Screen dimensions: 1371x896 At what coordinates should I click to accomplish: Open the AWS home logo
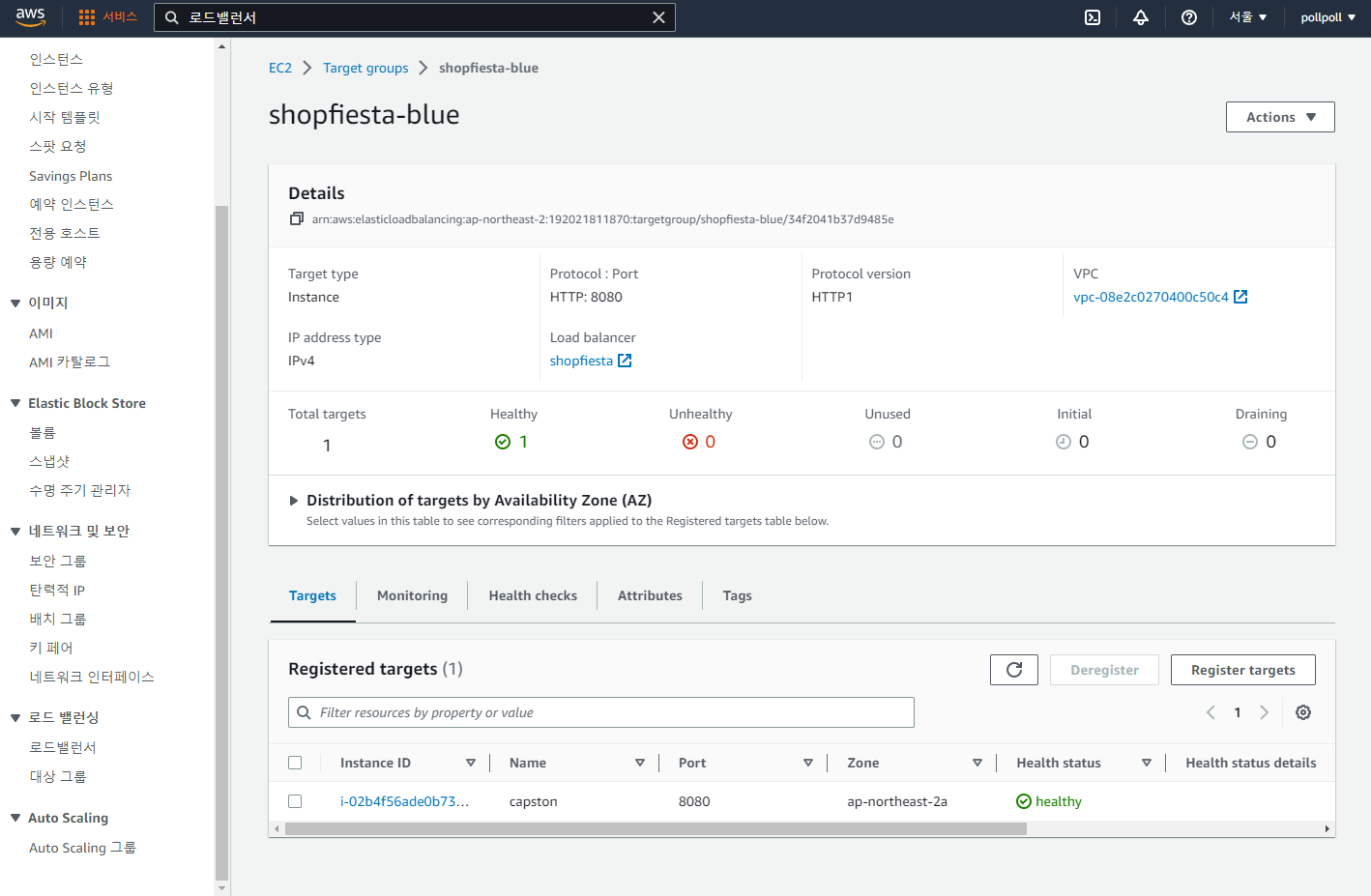pyautogui.click(x=30, y=16)
